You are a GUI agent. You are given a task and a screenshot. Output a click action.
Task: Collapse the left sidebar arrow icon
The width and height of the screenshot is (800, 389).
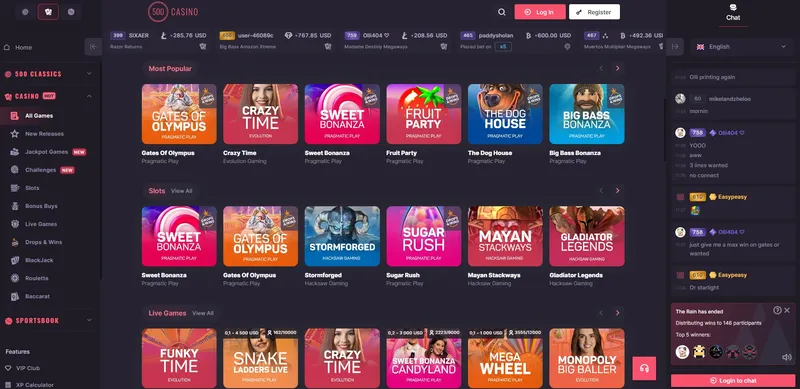click(93, 46)
